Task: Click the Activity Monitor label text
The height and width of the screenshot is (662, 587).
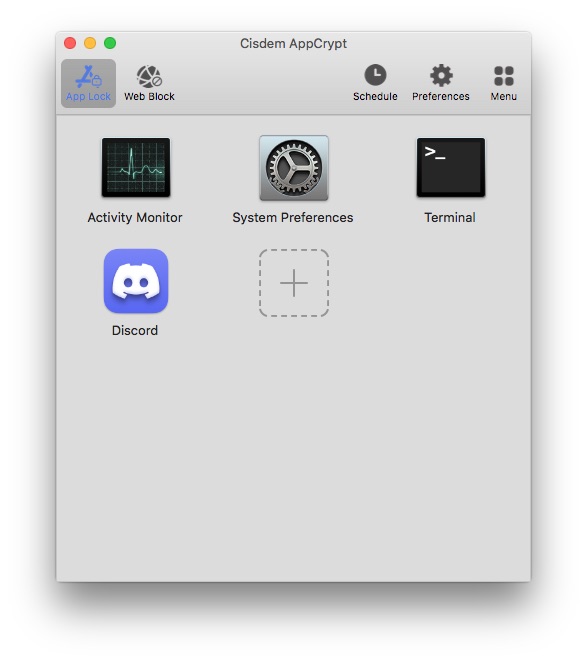Action: [x=135, y=217]
